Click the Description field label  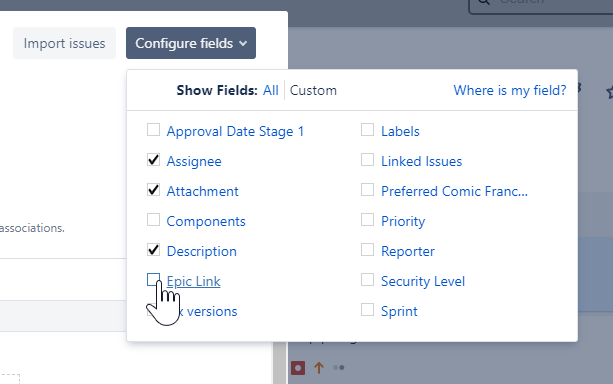(x=202, y=251)
